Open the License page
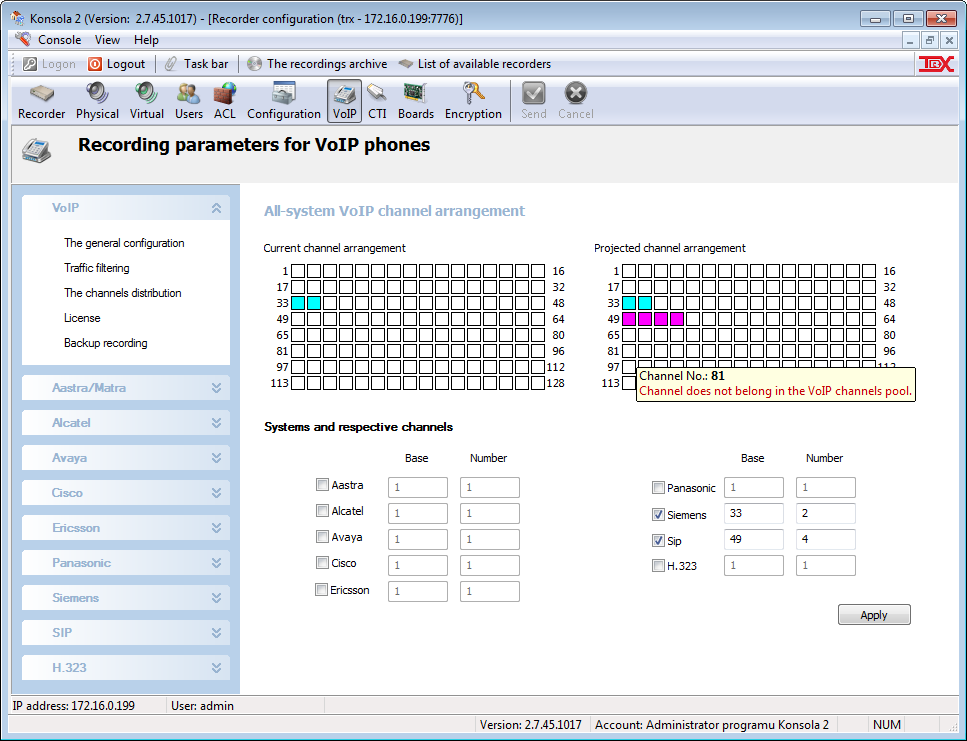Viewport: 967px width, 741px height. tap(82, 318)
